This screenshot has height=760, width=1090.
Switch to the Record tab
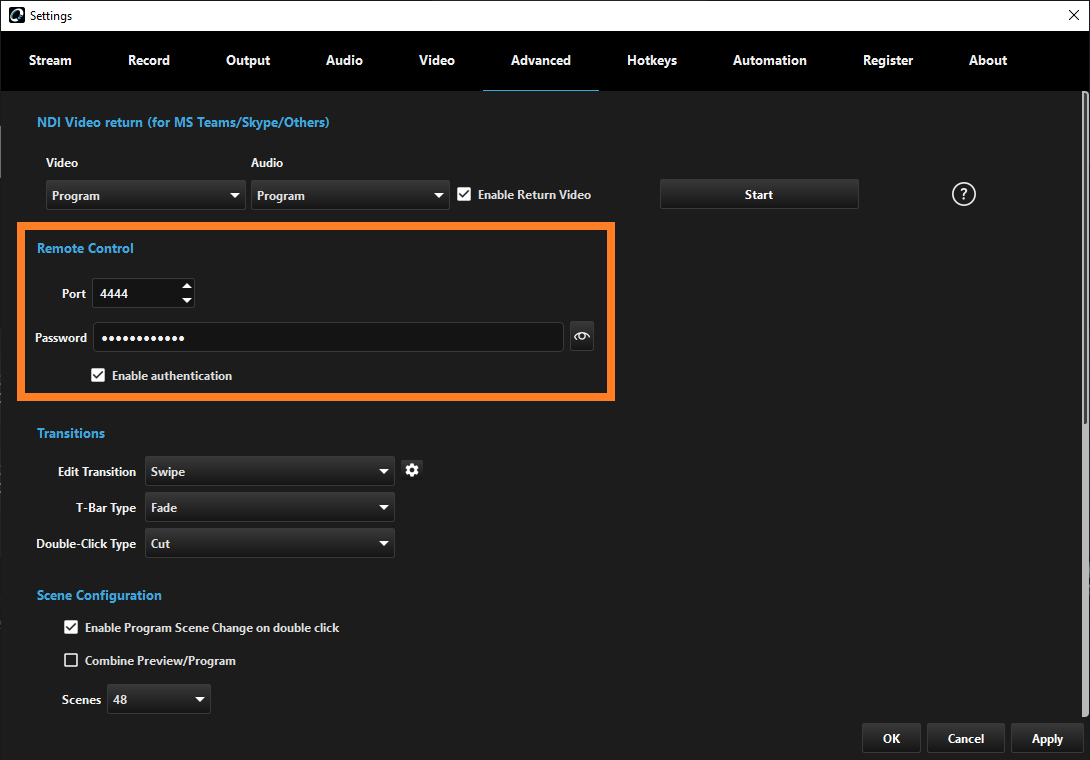[x=149, y=60]
